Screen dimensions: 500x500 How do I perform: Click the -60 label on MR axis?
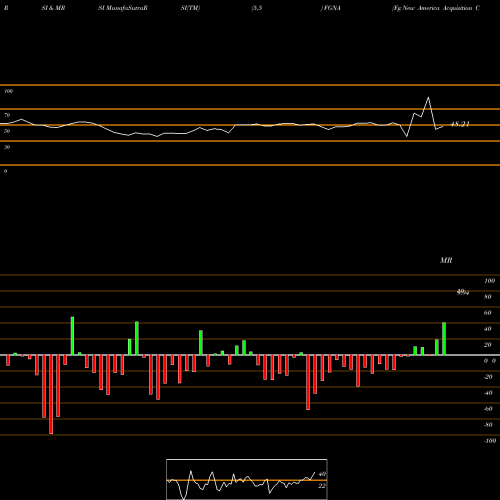tap(488, 409)
